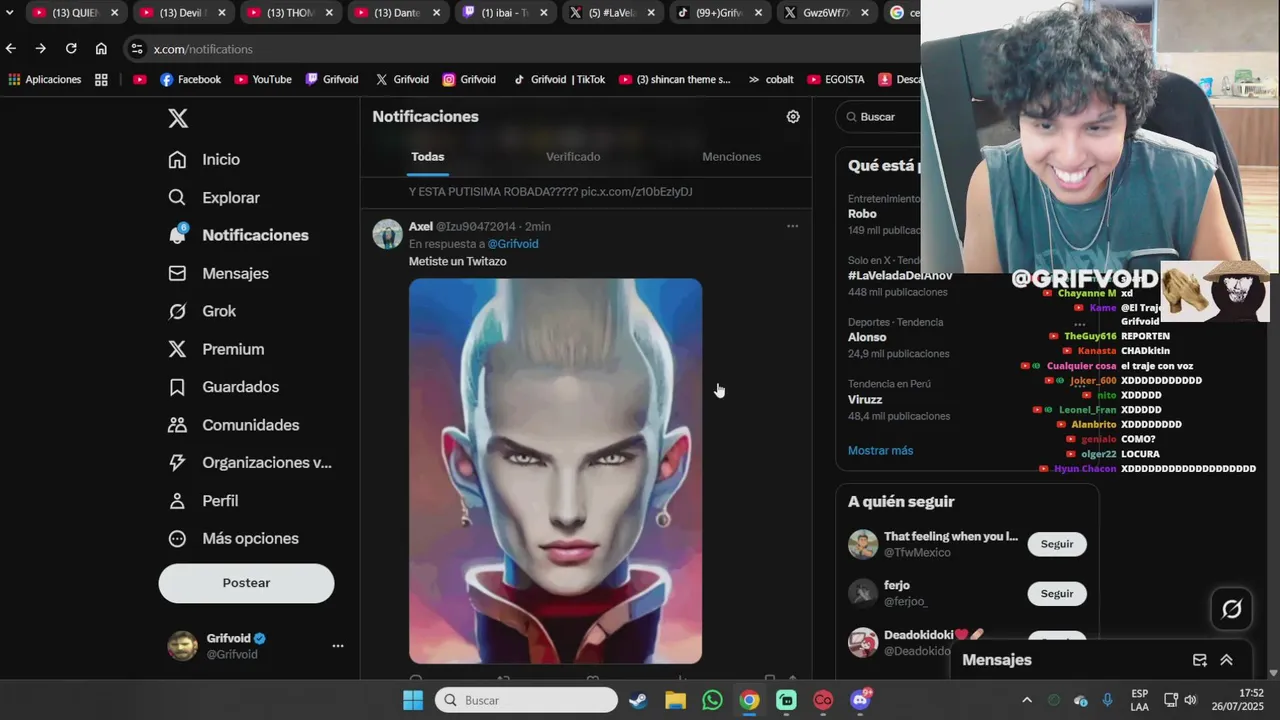Open more options on Axel's tweet

point(792,226)
